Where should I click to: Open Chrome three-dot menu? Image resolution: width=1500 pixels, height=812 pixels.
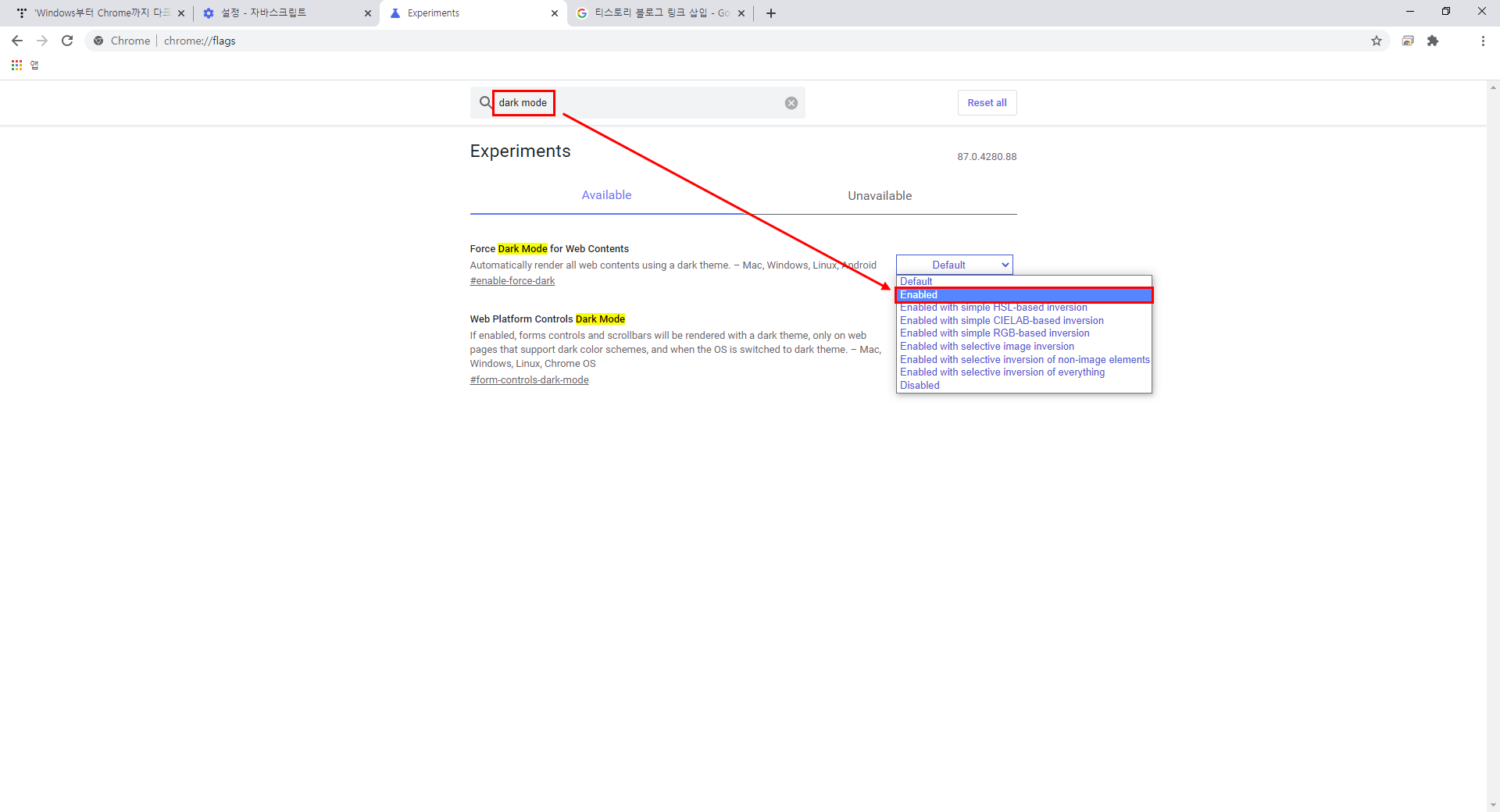coord(1483,41)
